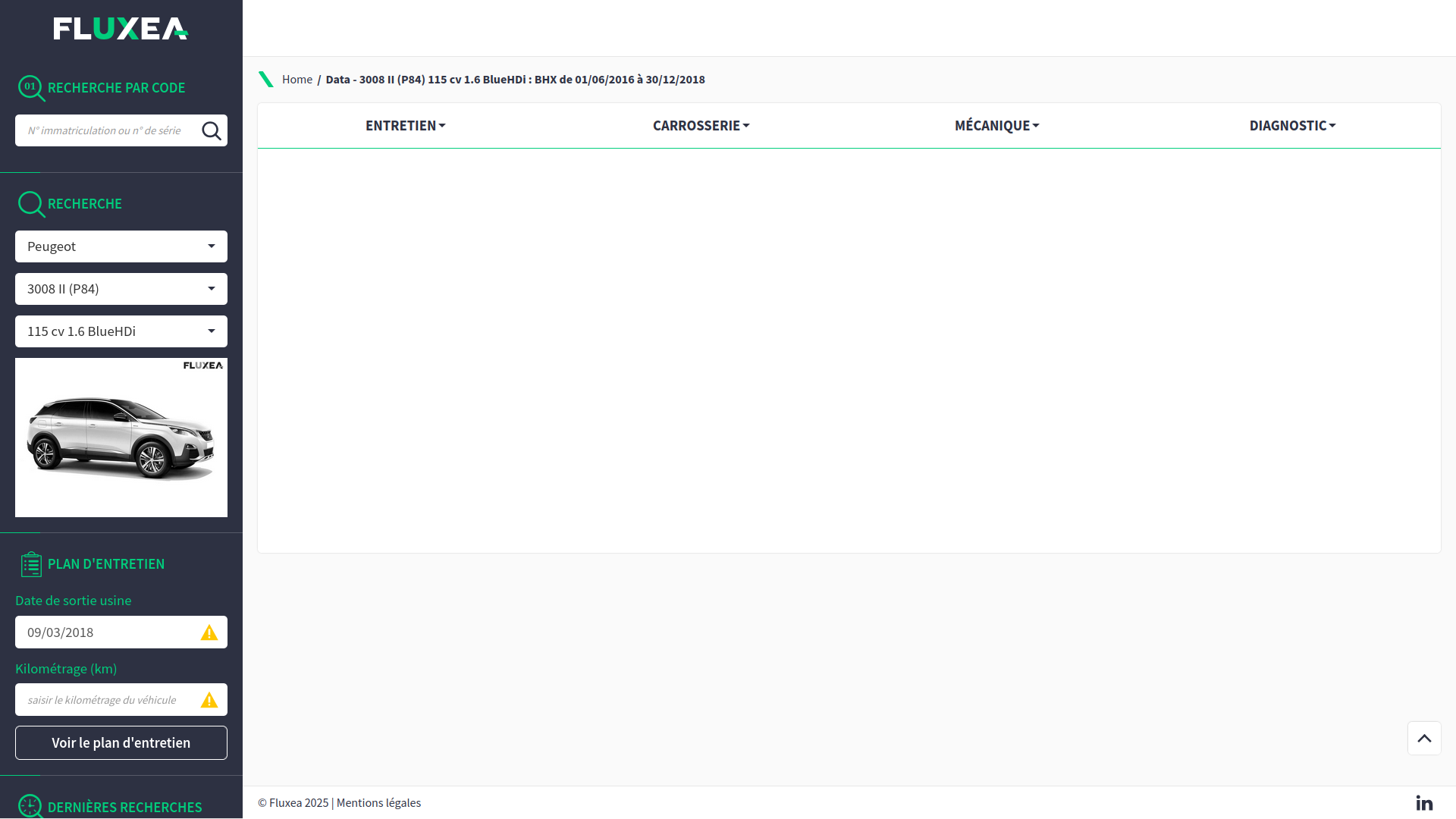The image size is (1456, 819).
Task: Click the registration or serial number input field
Action: click(x=121, y=130)
